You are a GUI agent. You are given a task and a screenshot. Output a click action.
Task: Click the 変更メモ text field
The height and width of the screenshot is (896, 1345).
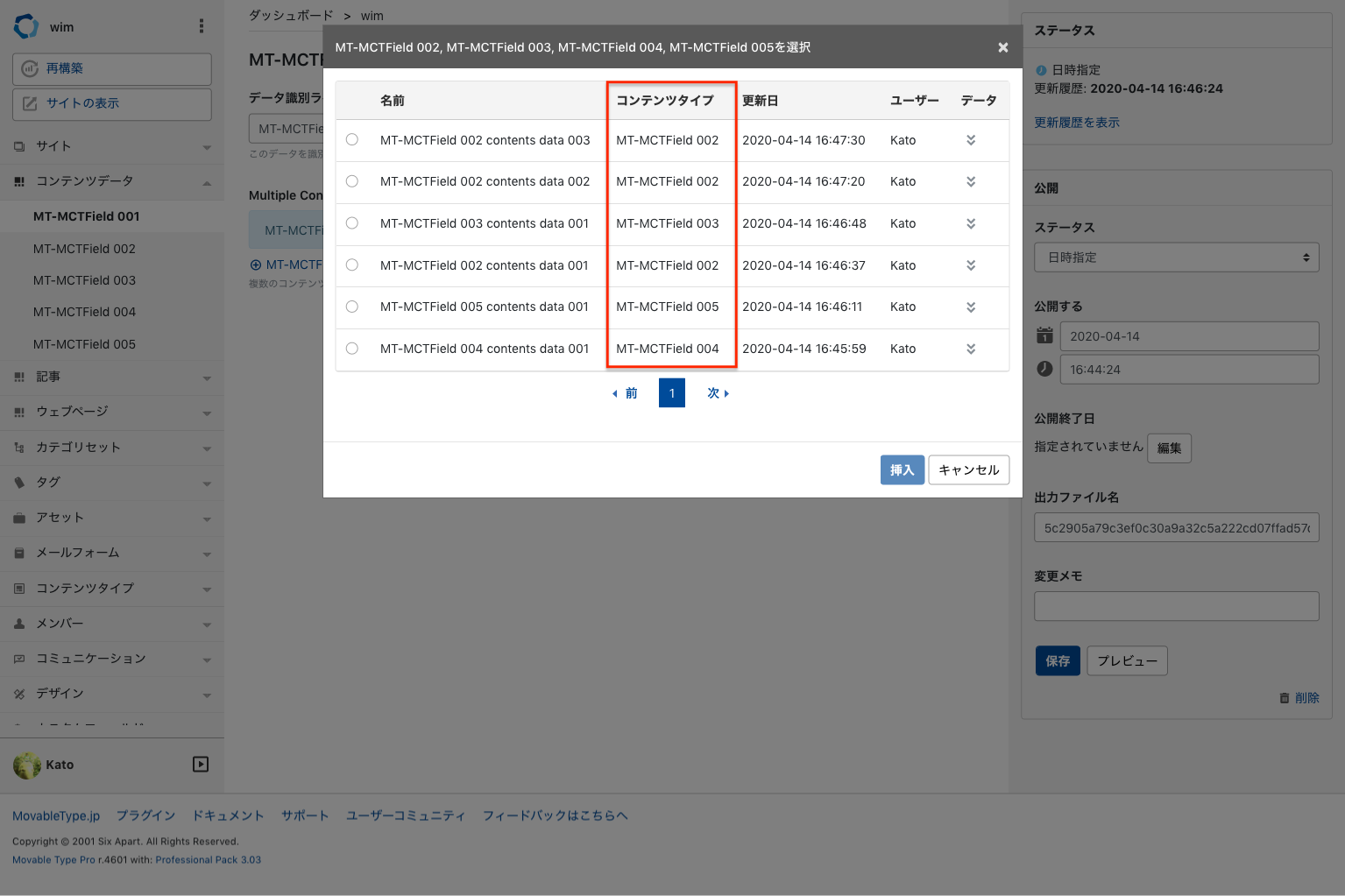(x=1176, y=606)
